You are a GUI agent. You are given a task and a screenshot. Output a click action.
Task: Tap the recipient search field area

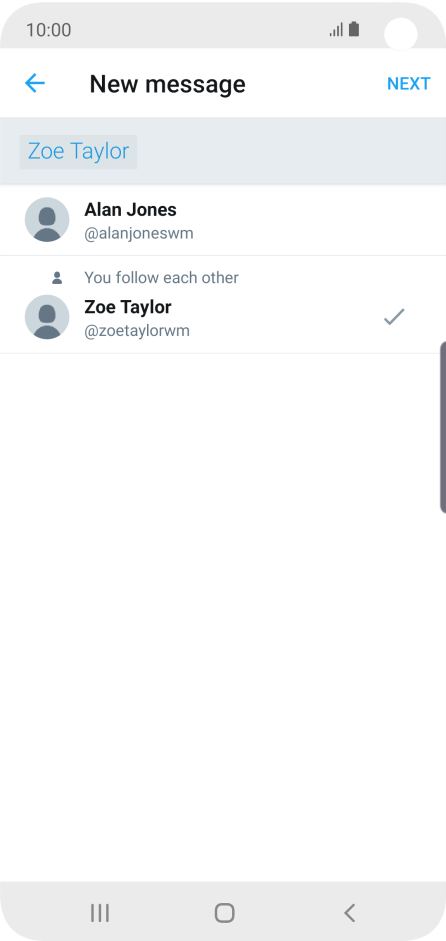223,151
